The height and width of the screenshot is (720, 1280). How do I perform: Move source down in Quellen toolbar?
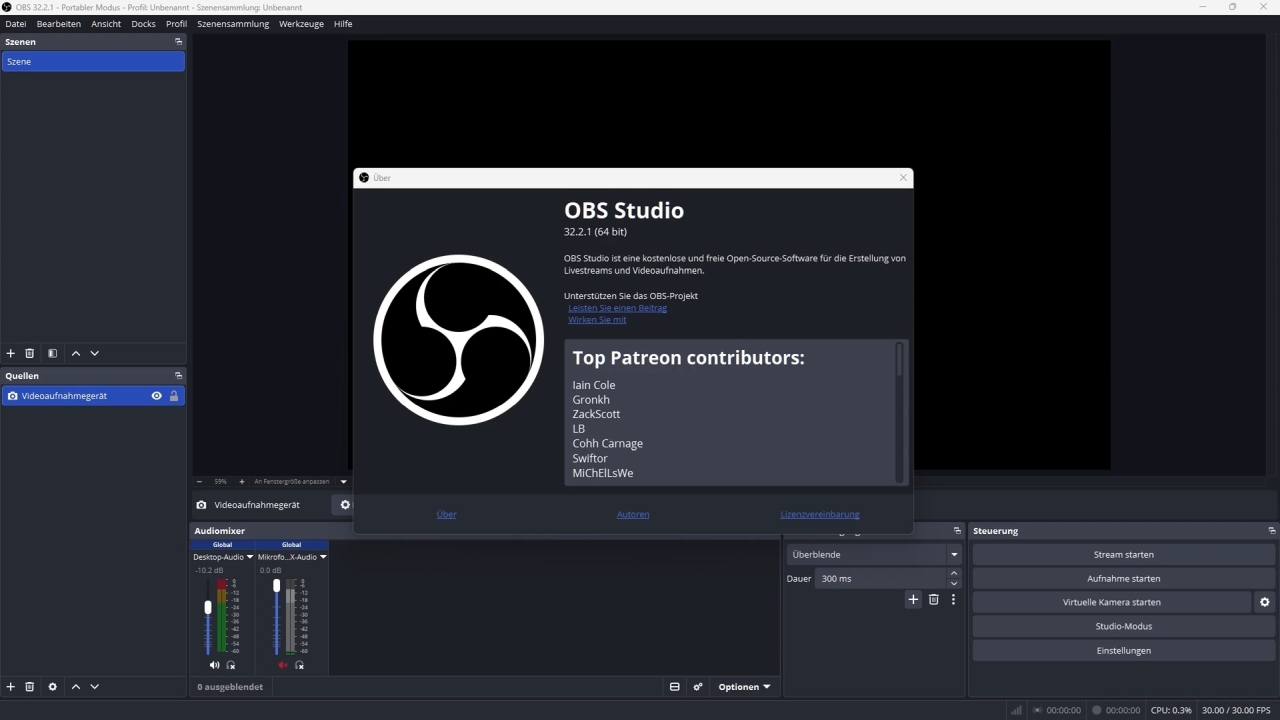coord(95,687)
